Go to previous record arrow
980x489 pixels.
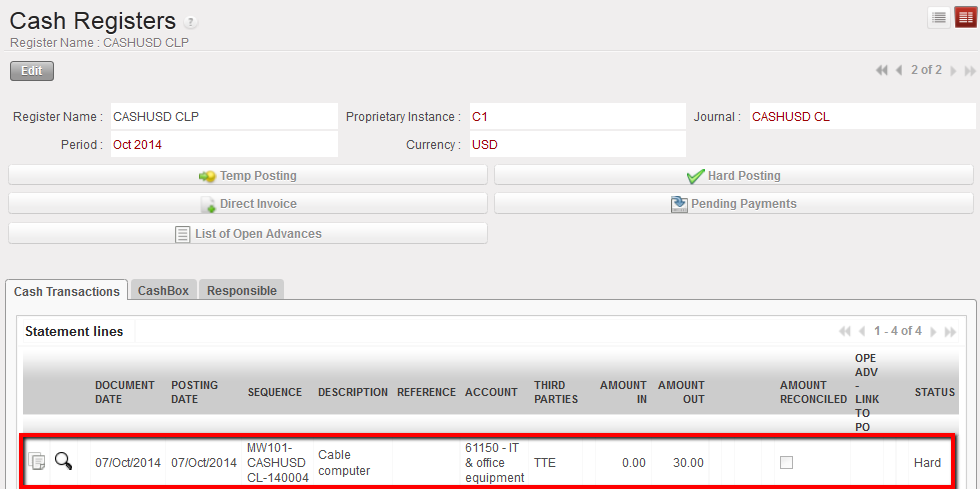pyautogui.click(x=899, y=71)
